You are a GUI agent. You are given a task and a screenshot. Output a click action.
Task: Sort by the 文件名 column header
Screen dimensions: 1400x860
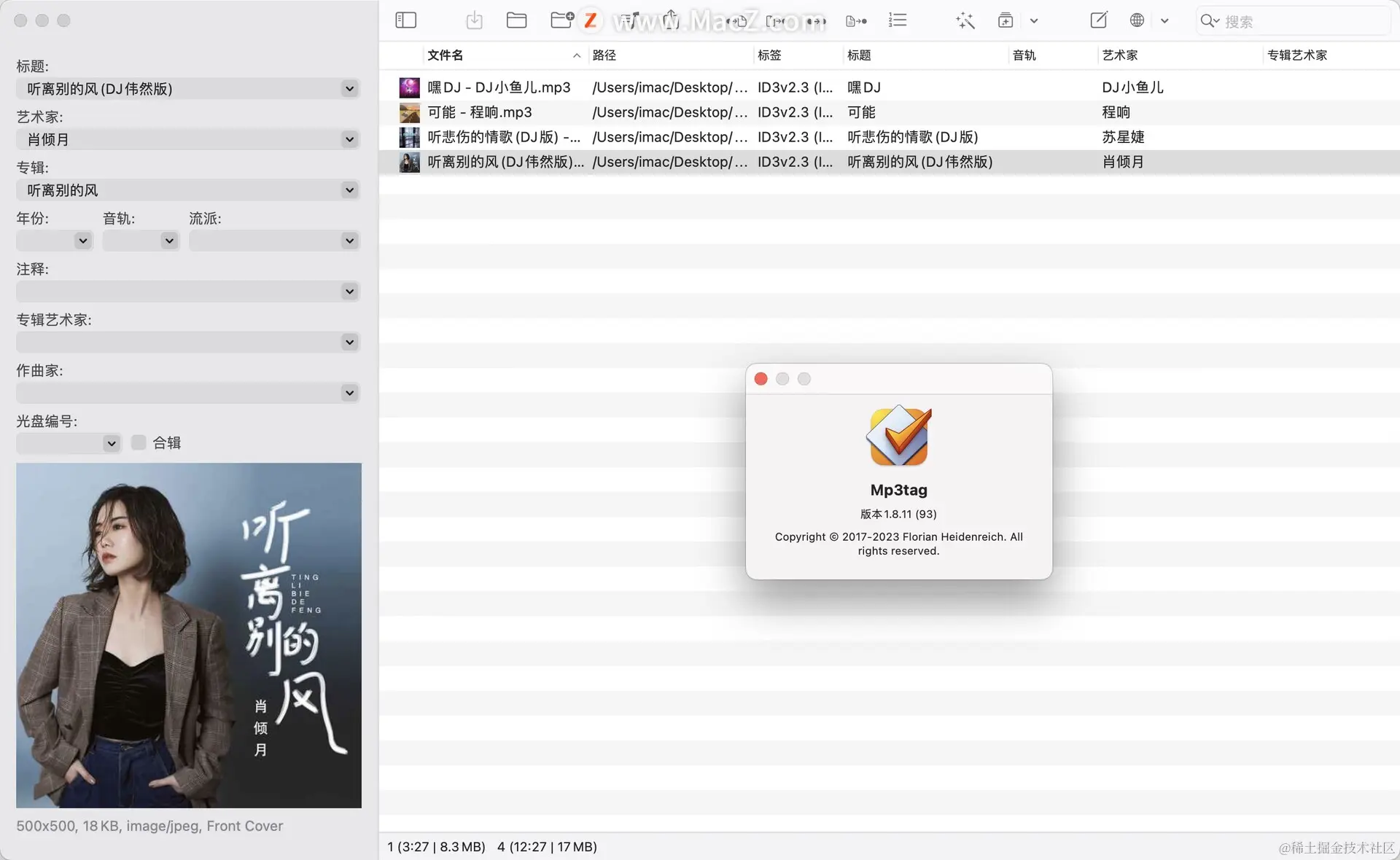coord(446,55)
